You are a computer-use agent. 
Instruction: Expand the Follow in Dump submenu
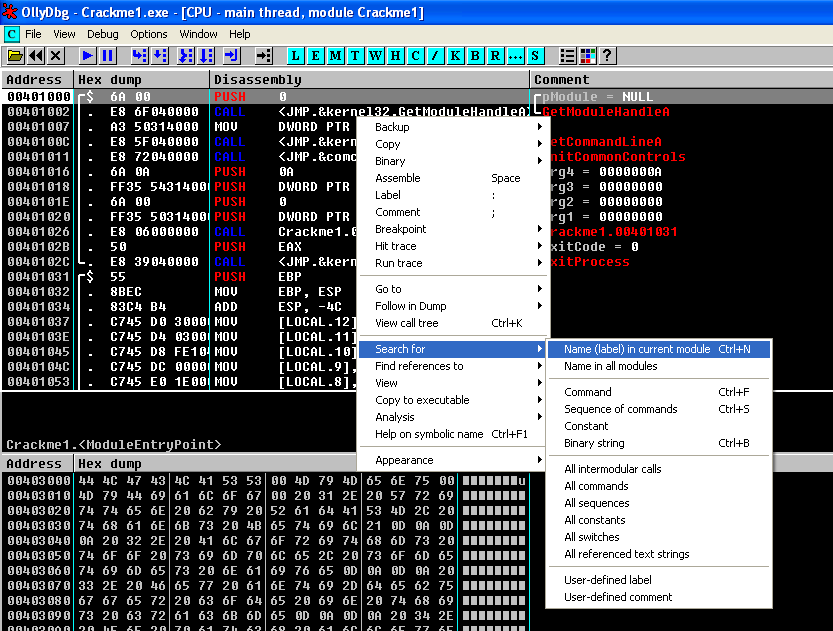click(x=453, y=306)
